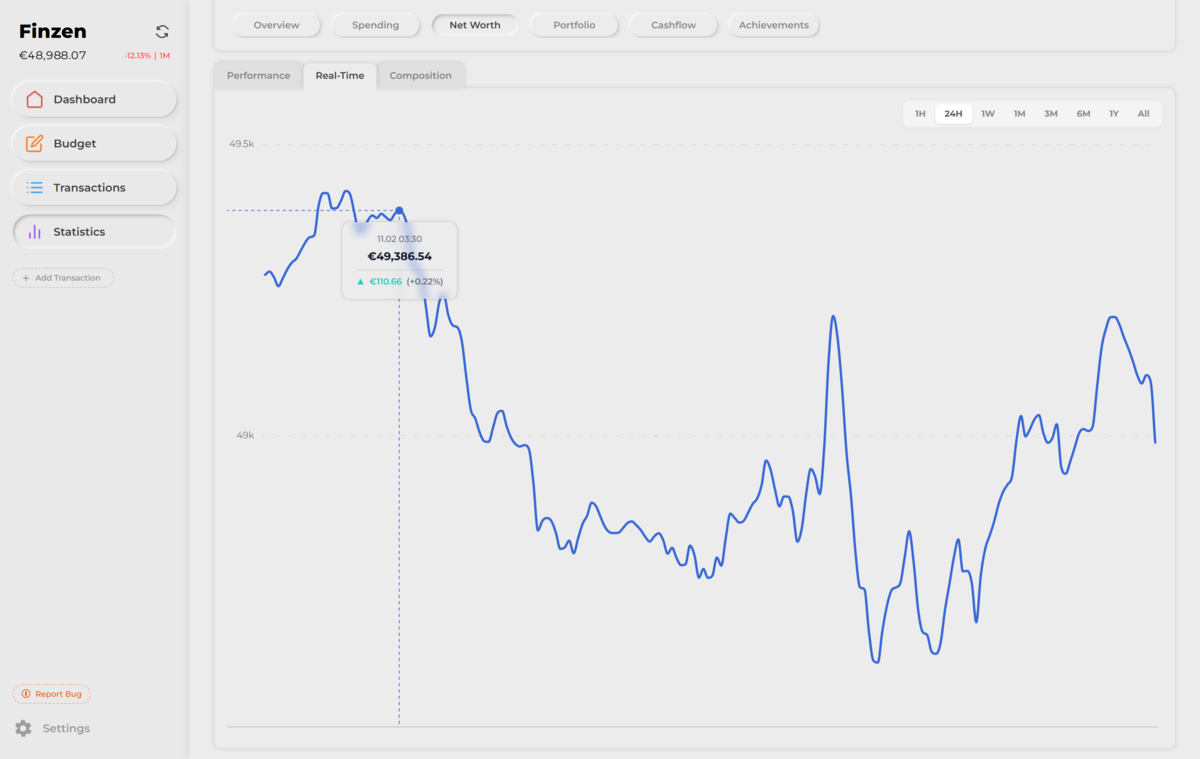
Task: Go to the Portfolio section
Action: (574, 25)
